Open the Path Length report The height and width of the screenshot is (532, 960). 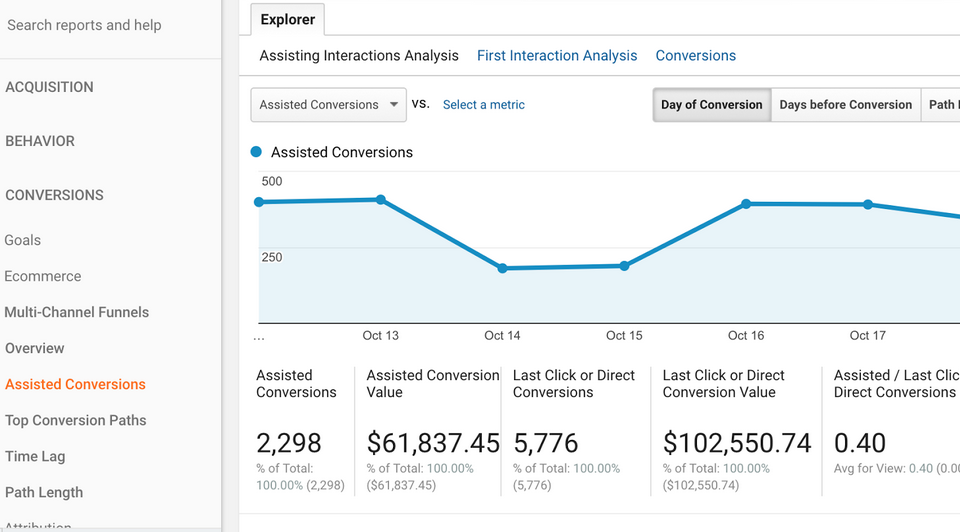click(x=44, y=492)
